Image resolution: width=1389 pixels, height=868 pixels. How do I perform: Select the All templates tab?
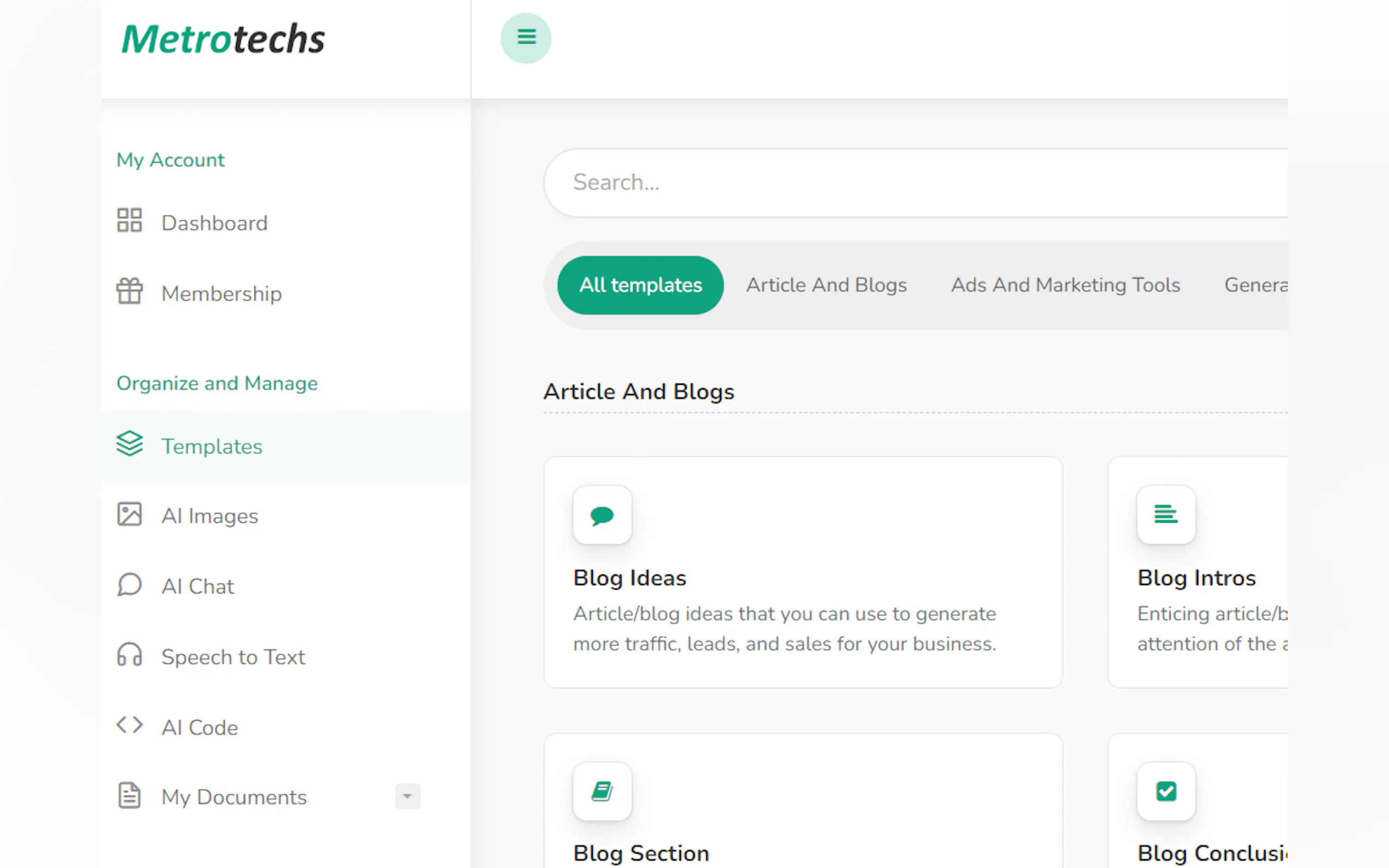pyautogui.click(x=640, y=285)
